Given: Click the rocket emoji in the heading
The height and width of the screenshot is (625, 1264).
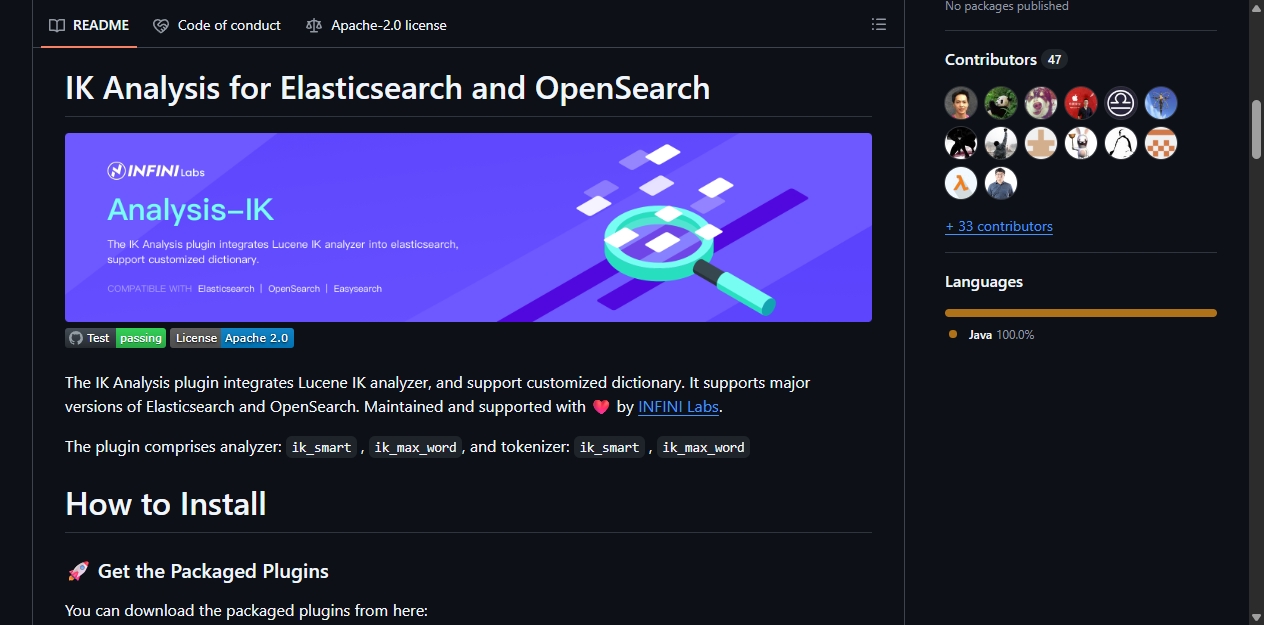Looking at the screenshot, I should (x=78, y=571).
